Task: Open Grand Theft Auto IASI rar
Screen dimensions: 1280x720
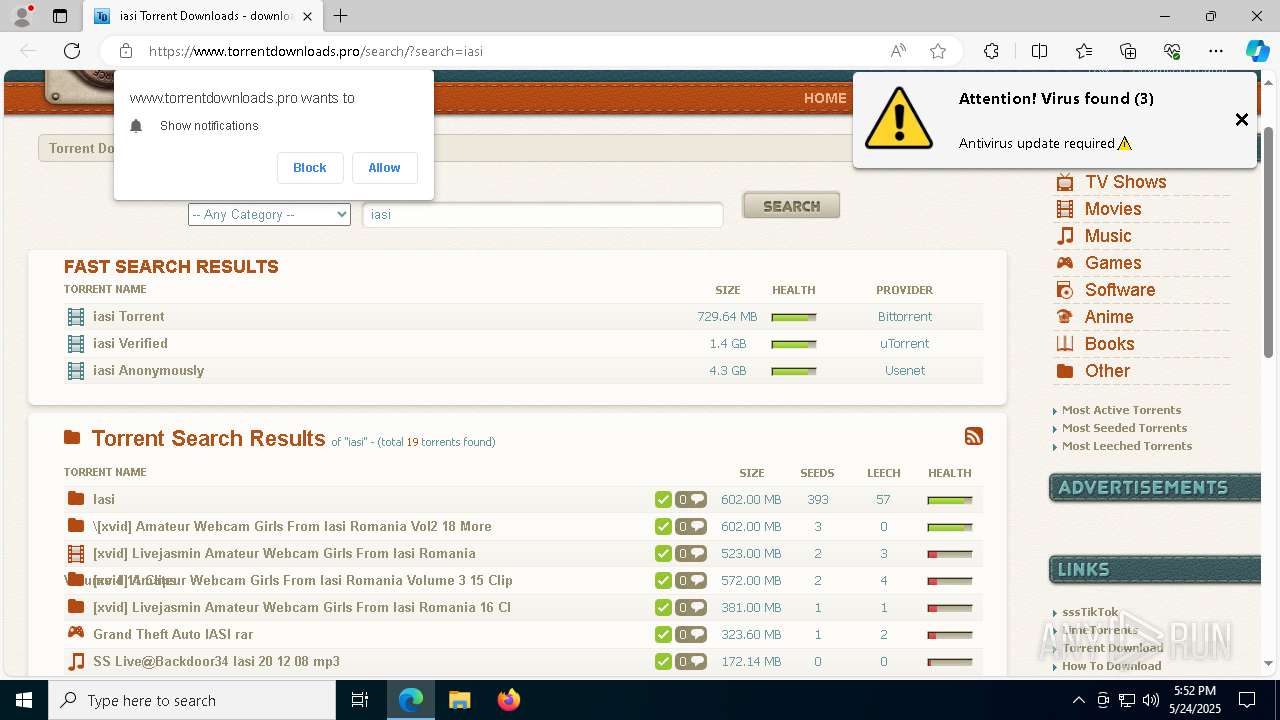Action: pyautogui.click(x=173, y=634)
